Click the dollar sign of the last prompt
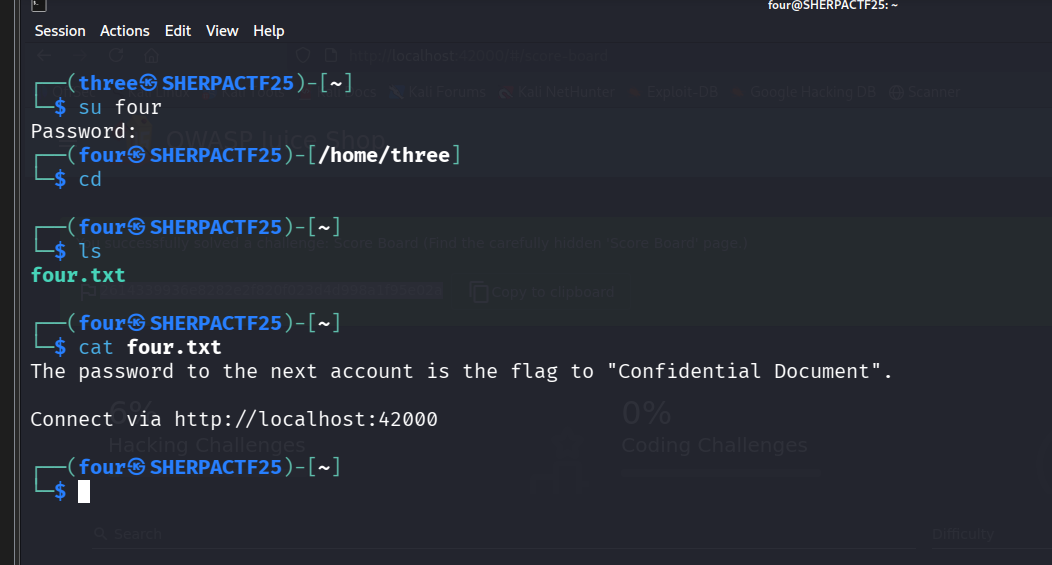Viewport: 1052px width, 565px height. (60, 491)
